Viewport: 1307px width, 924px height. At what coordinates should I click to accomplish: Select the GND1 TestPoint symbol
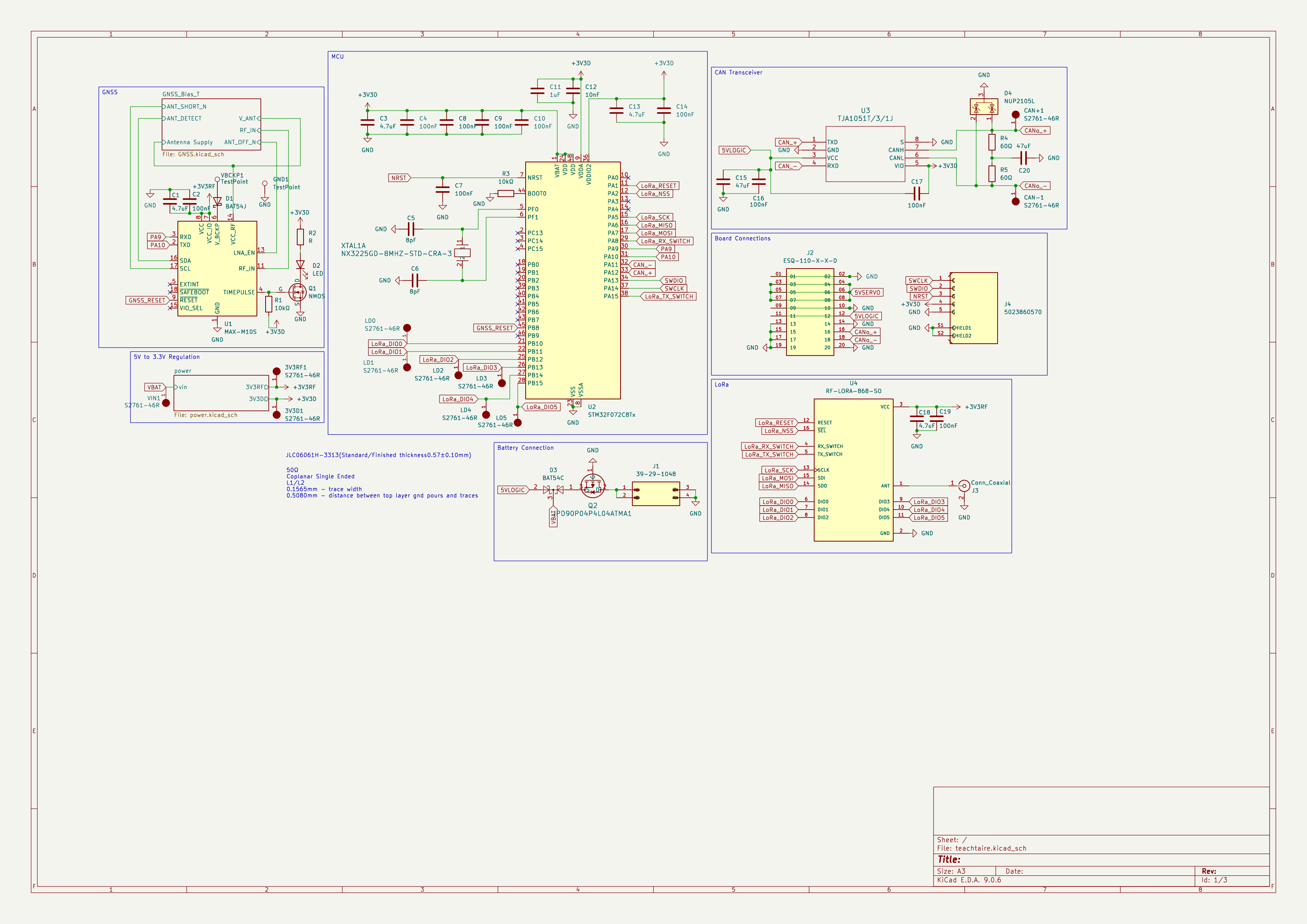click(265, 184)
